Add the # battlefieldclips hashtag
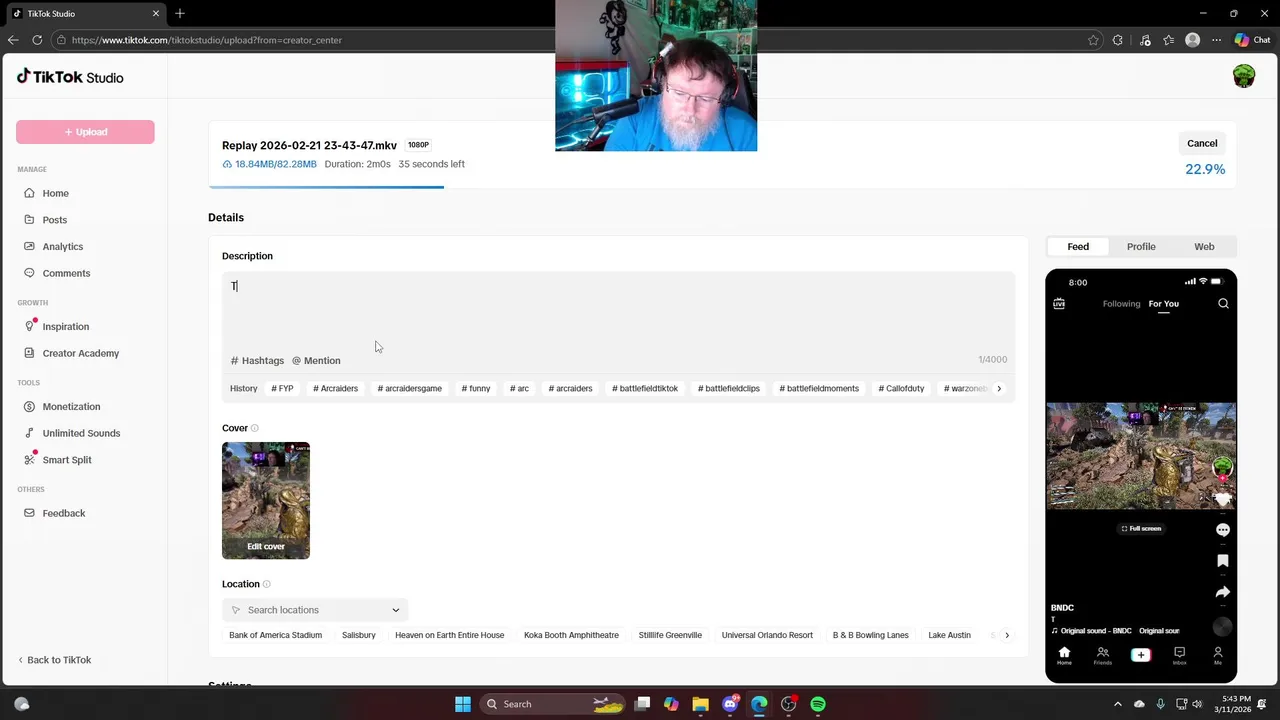 (729, 388)
